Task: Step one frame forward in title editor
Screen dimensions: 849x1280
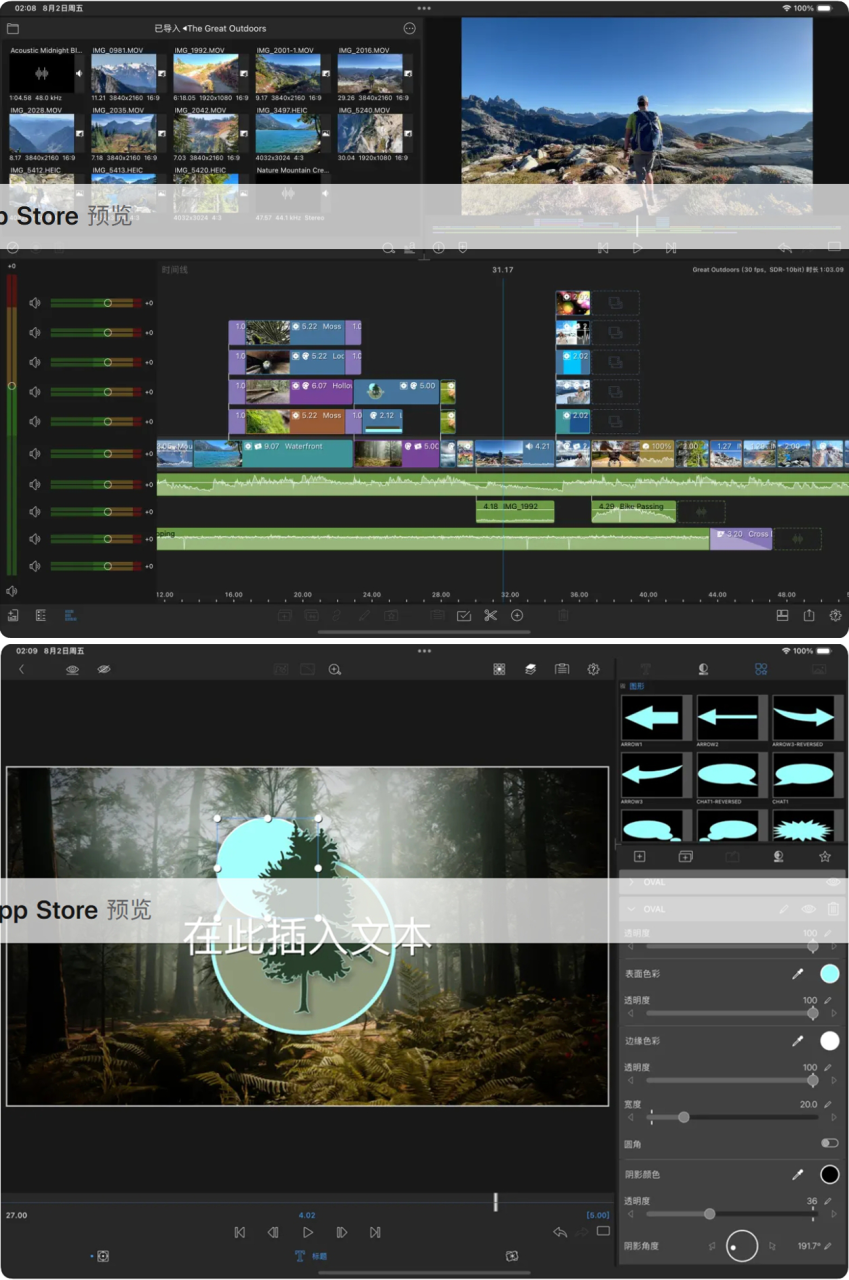Action: pyautogui.click(x=342, y=1232)
